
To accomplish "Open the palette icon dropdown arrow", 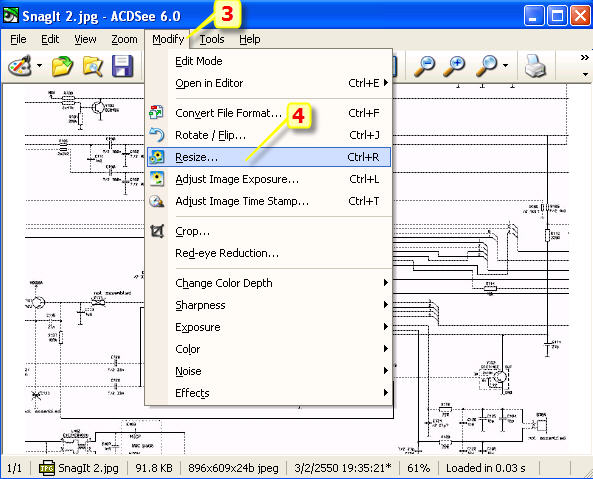I will point(40,66).
